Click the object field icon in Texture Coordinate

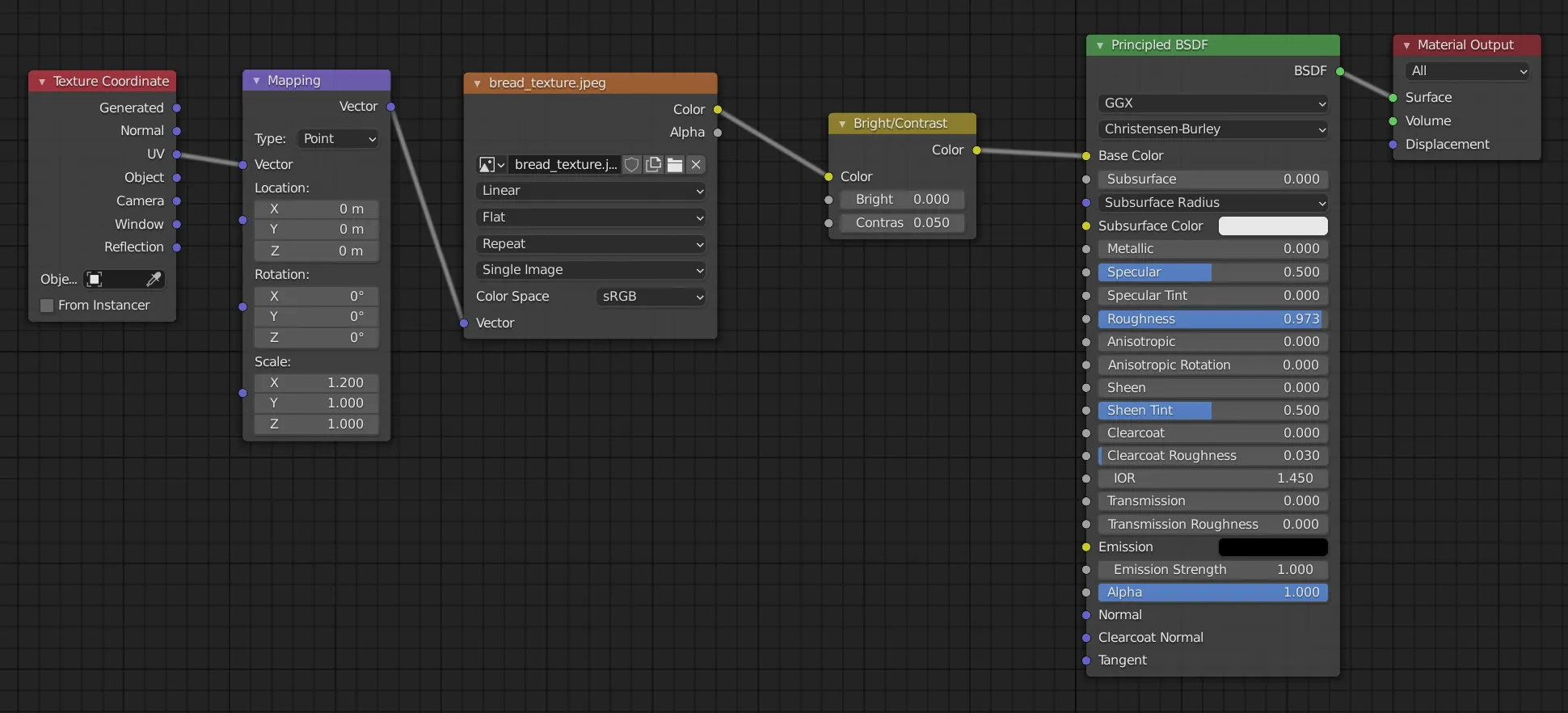(95, 280)
